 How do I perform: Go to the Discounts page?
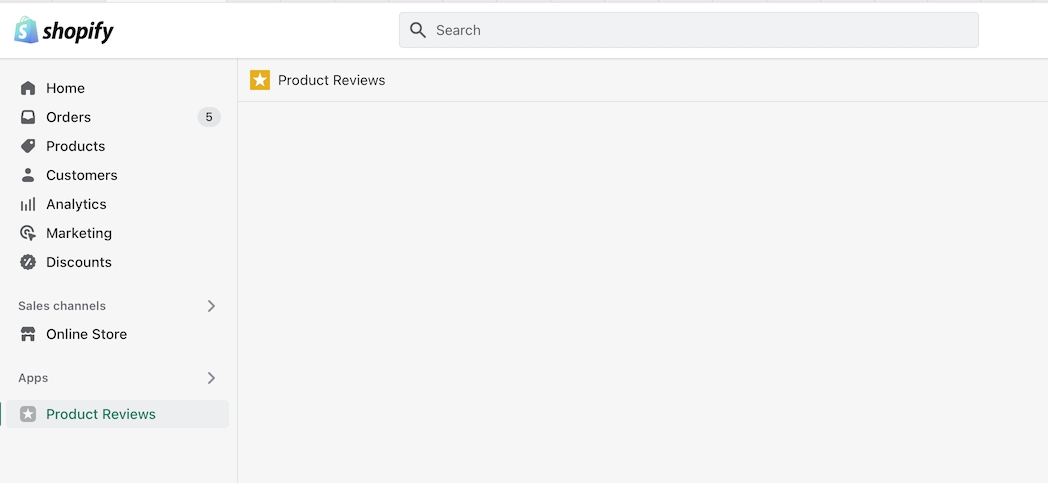click(79, 262)
